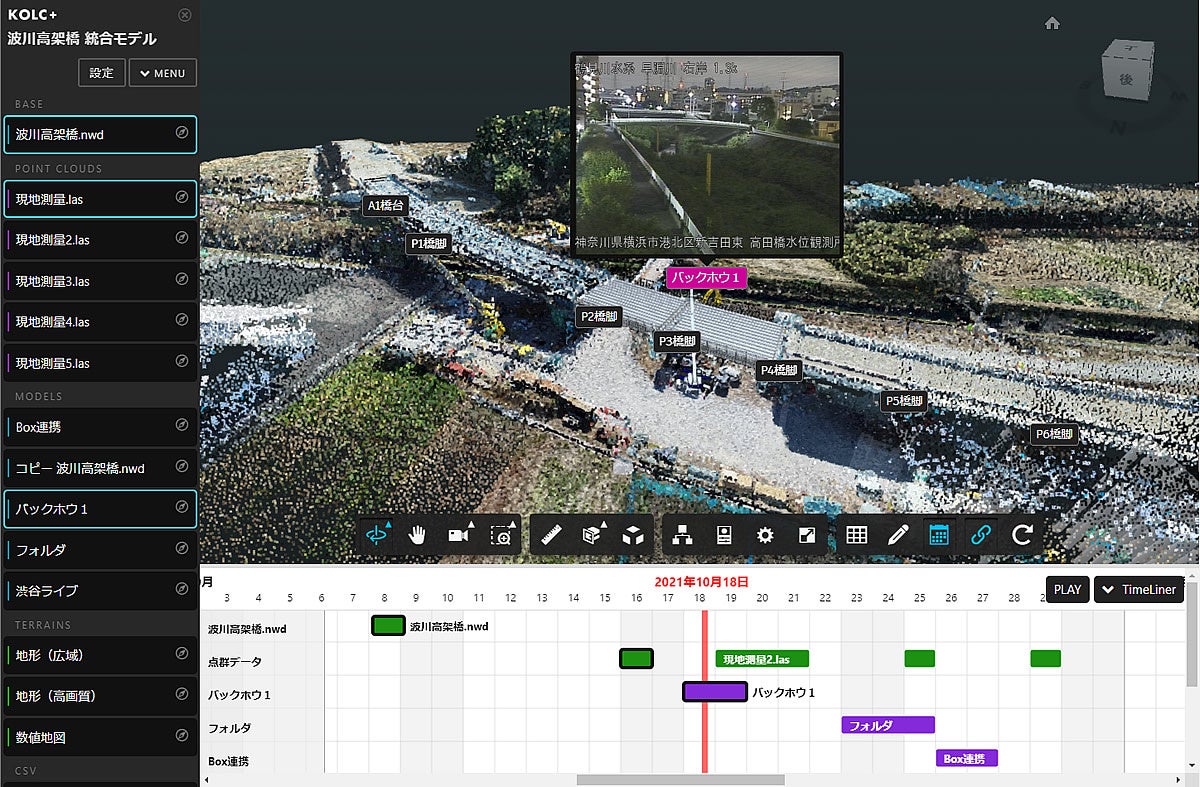Open compass icon for バックホウ１ layer
This screenshot has height=787, width=1200.
pos(182,508)
